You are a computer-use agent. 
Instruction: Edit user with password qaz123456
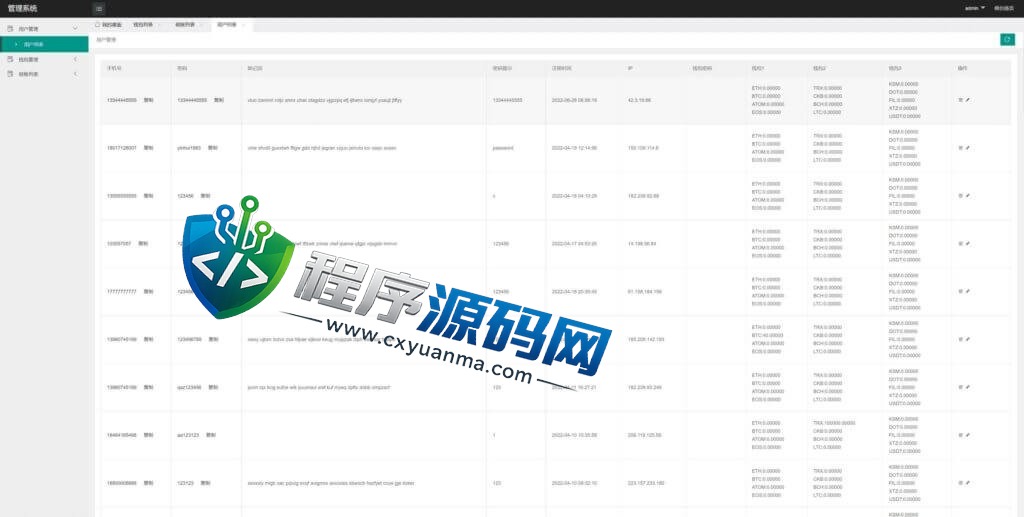point(967,387)
